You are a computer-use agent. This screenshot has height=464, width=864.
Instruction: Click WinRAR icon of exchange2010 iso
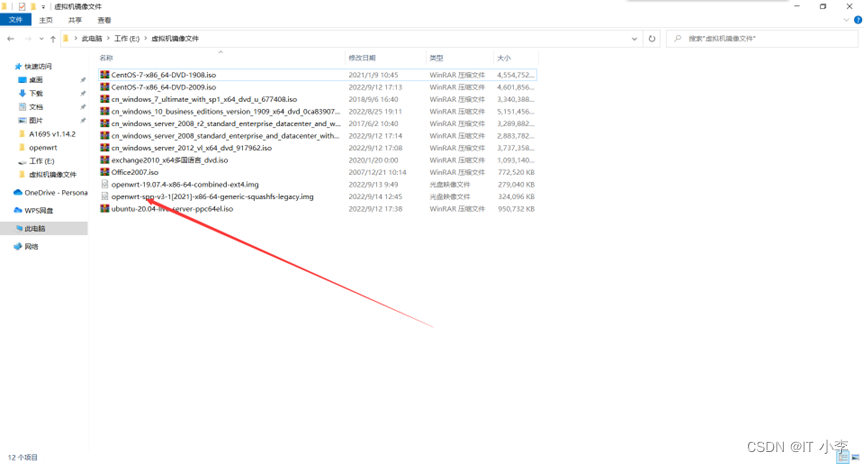[x=105, y=160]
